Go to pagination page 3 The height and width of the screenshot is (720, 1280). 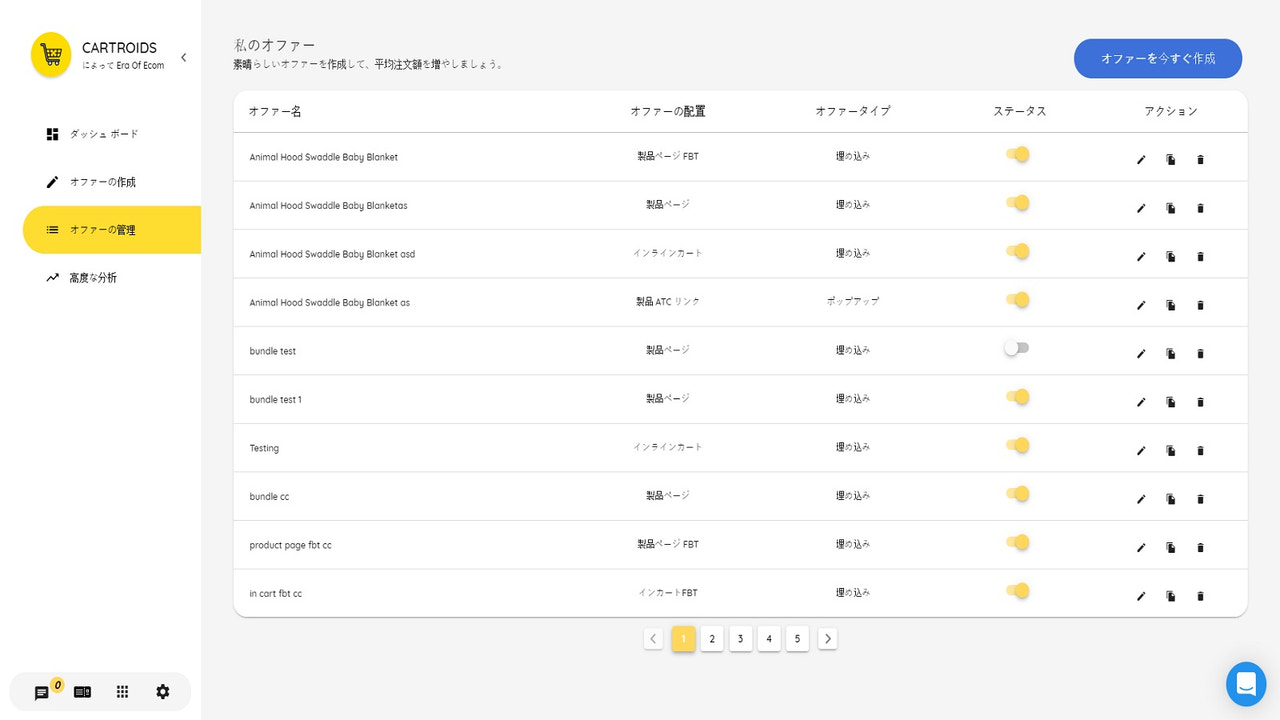click(741, 639)
